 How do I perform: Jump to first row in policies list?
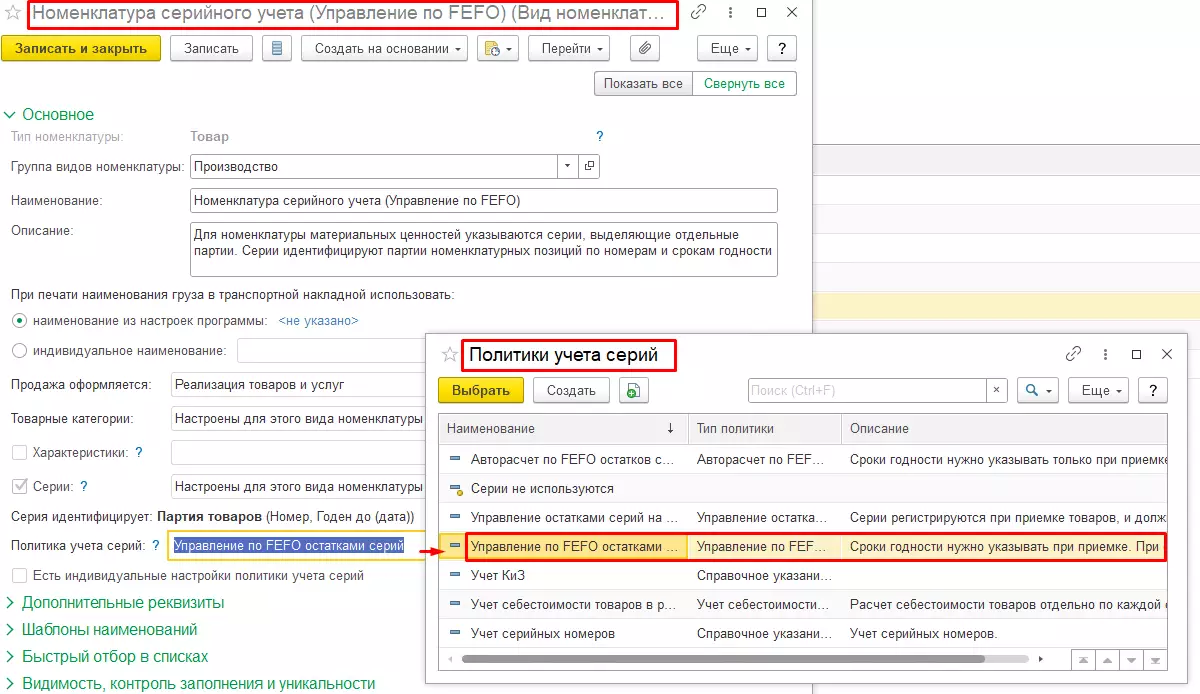click(1082, 660)
